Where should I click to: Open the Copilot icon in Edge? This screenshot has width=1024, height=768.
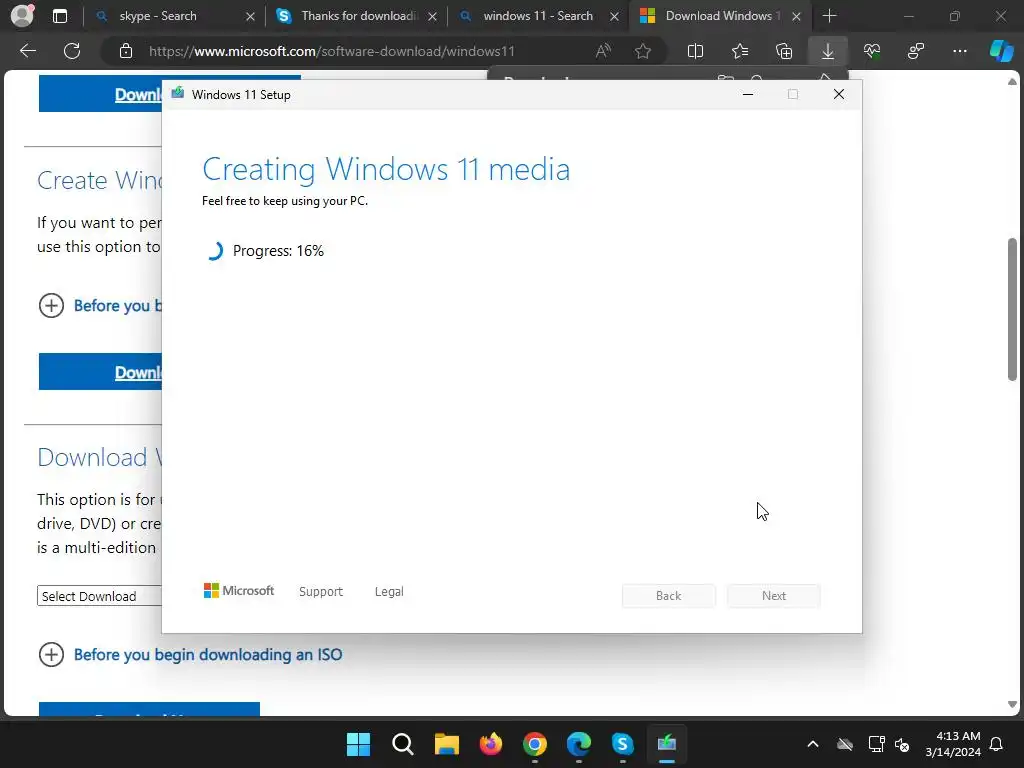coord(1001,51)
